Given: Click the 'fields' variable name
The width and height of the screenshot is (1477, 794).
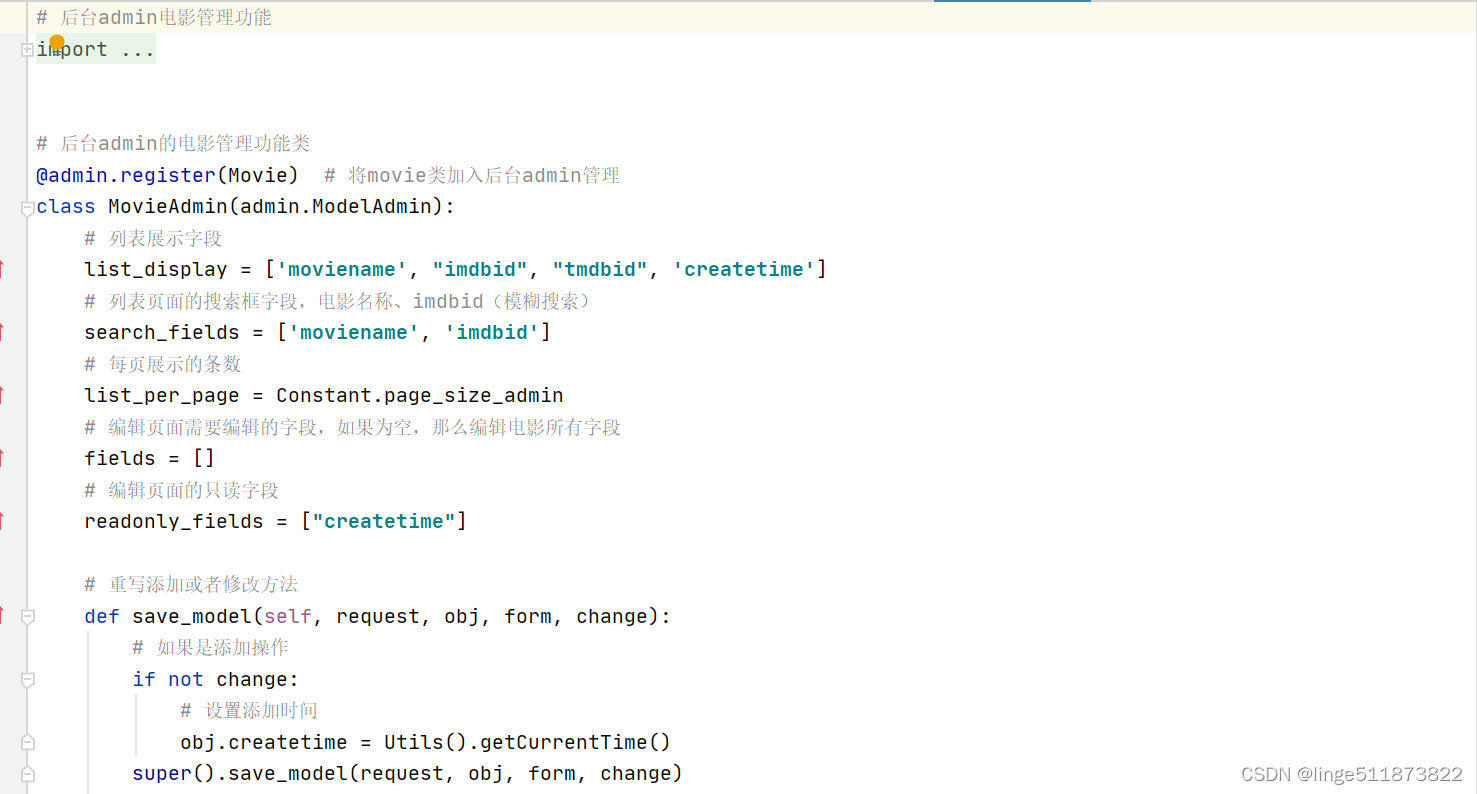Looking at the screenshot, I should coord(120,458).
